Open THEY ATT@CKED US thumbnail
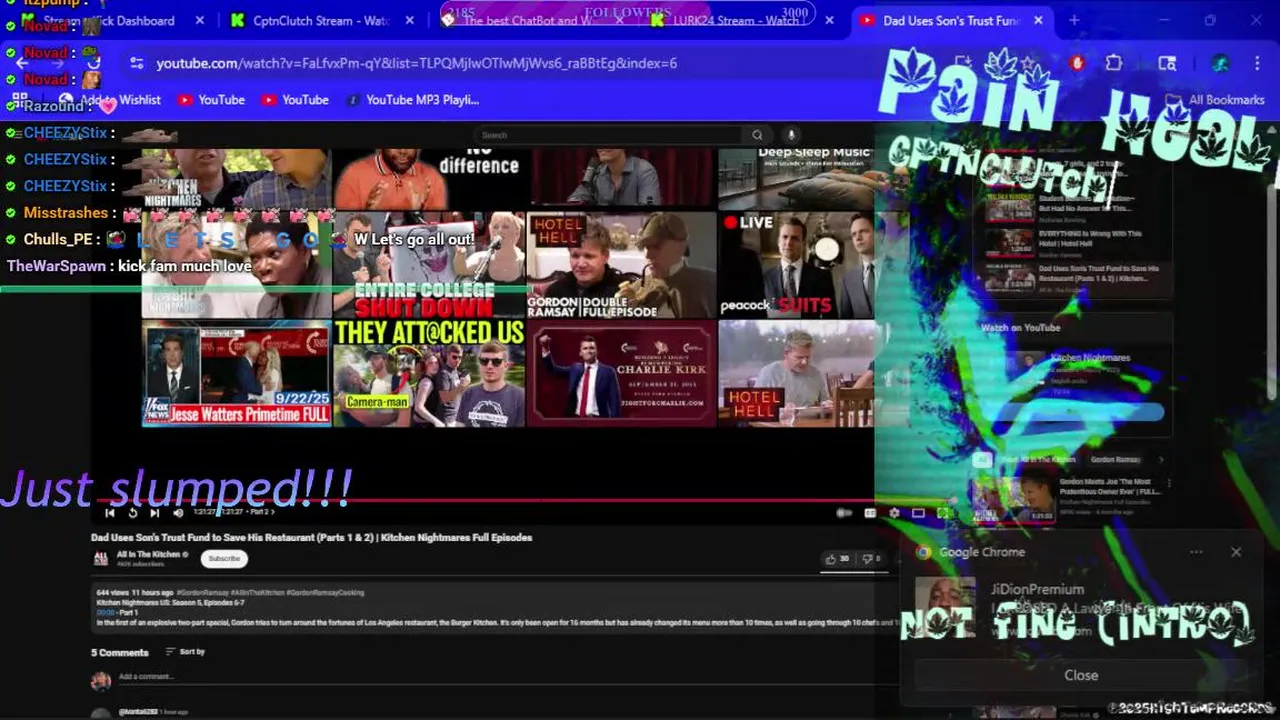This screenshot has height=720, width=1280. coord(429,373)
